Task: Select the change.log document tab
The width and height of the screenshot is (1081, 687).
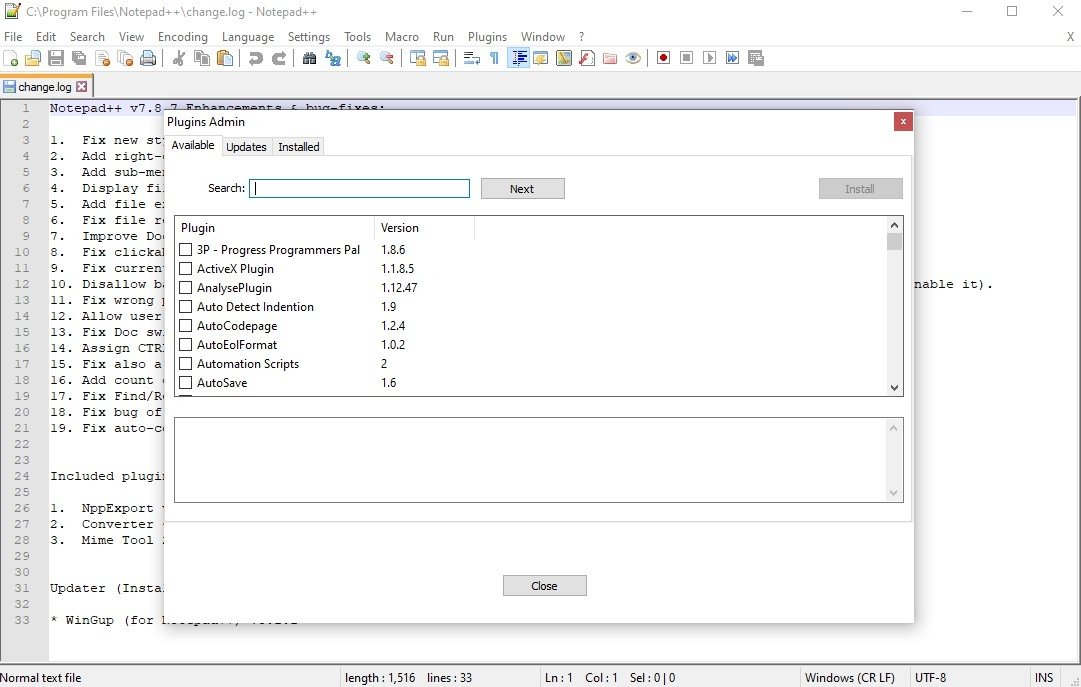Action: pyautogui.click(x=44, y=87)
